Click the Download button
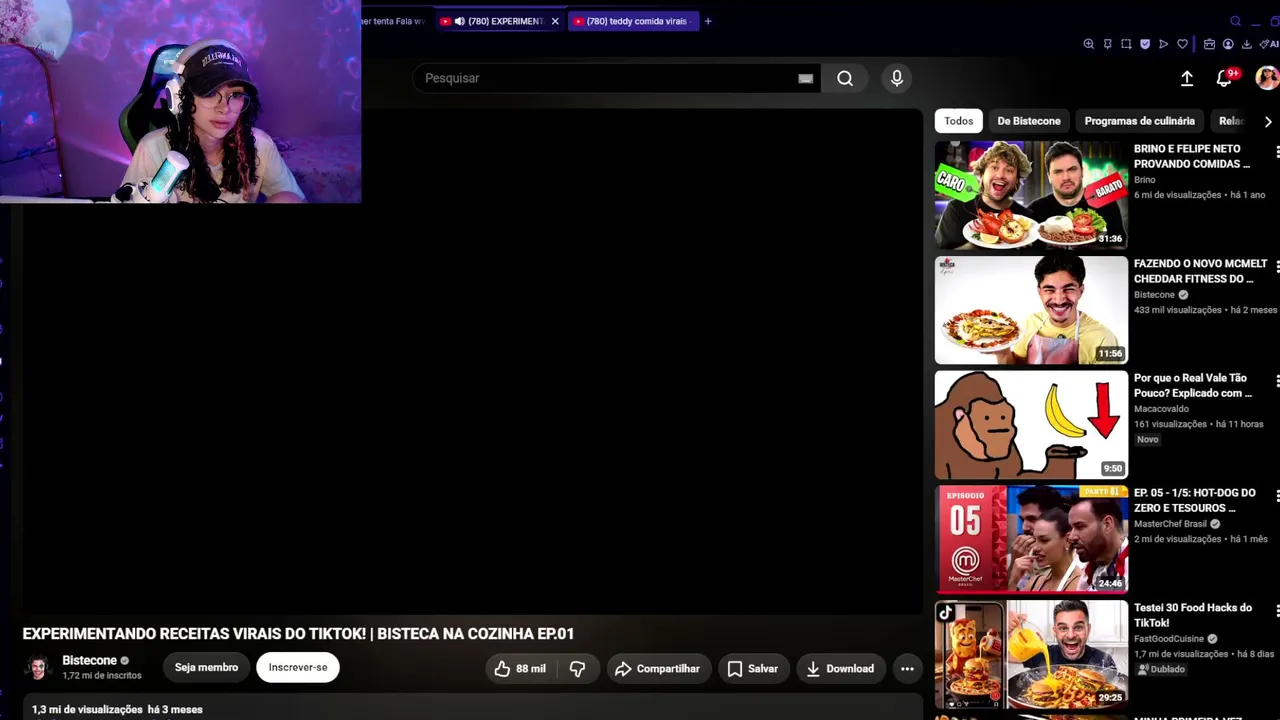This screenshot has width=1280, height=720. pos(841,669)
